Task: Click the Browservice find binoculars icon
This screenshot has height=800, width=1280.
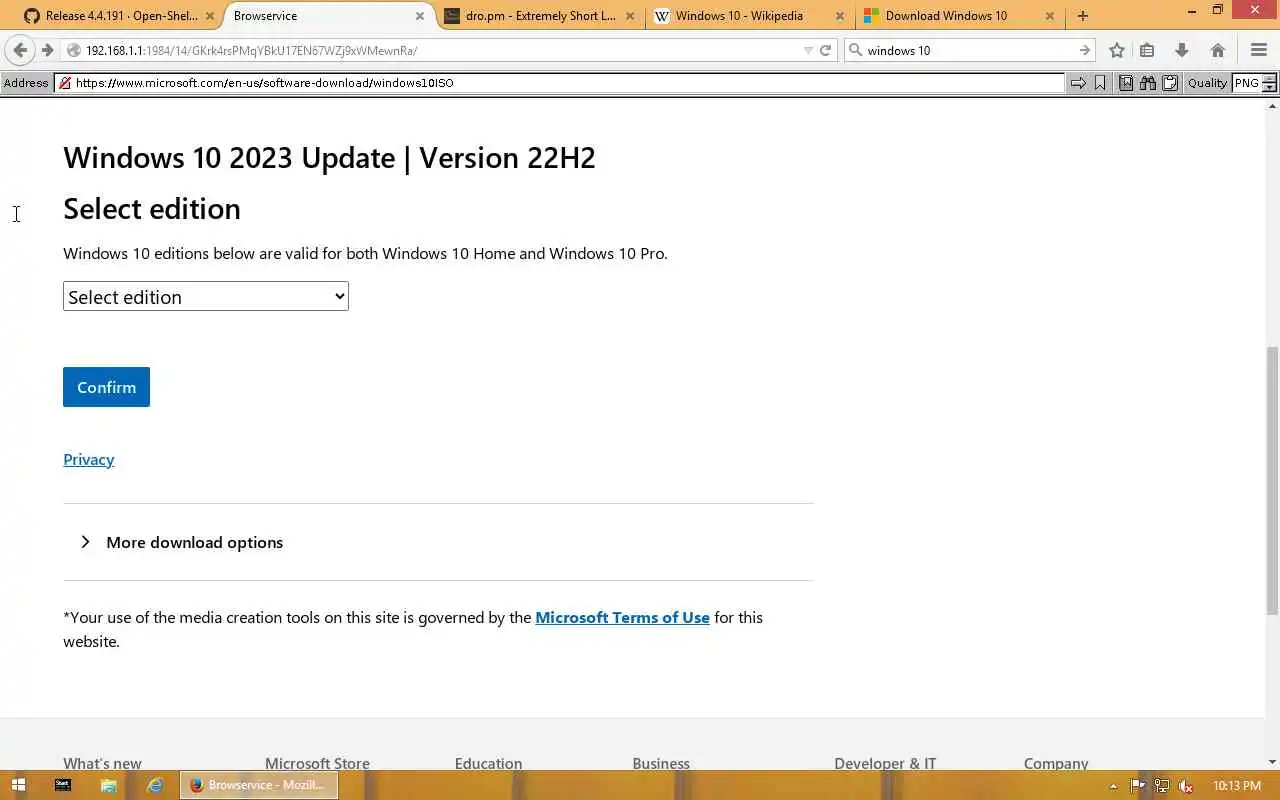Action: pos(1148,83)
